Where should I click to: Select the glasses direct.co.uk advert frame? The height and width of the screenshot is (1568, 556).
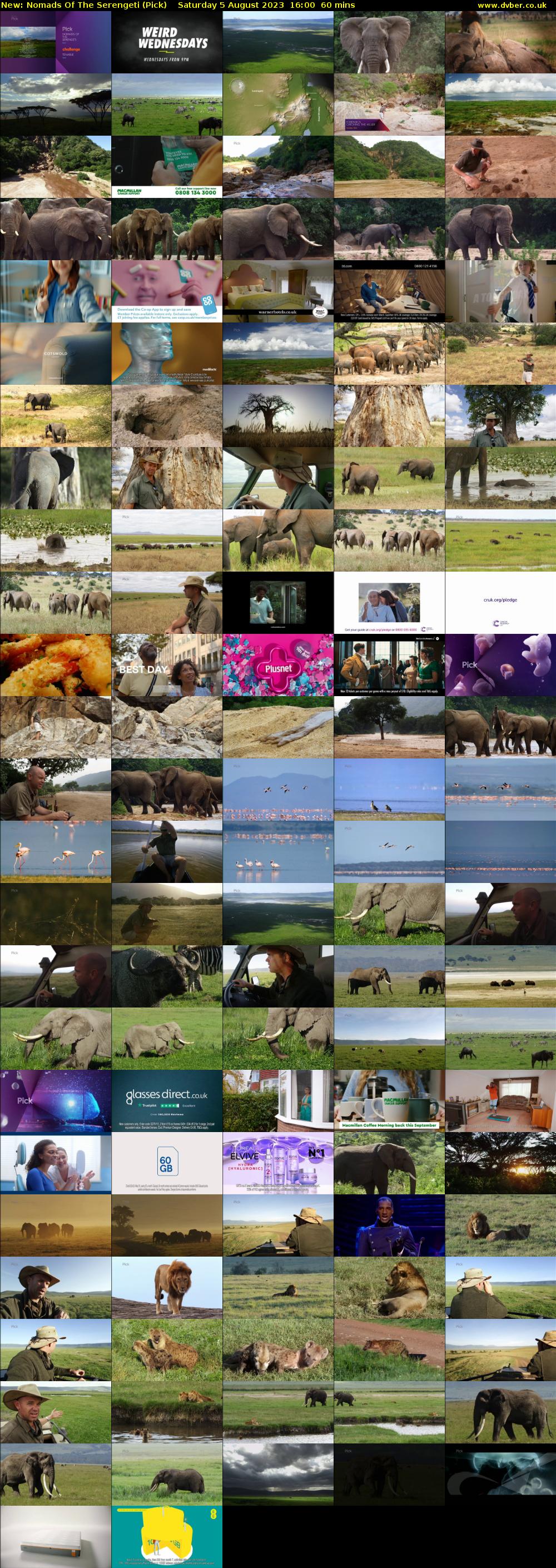[x=167, y=1100]
